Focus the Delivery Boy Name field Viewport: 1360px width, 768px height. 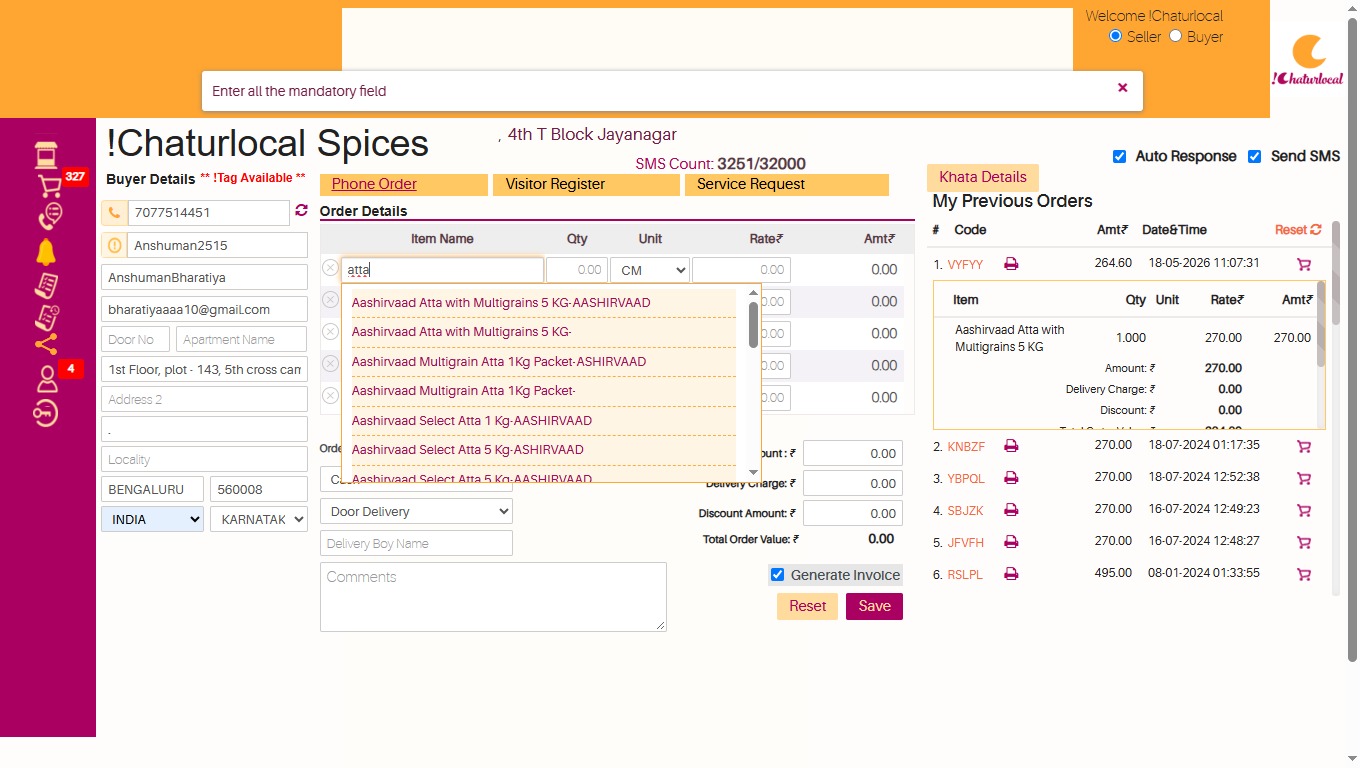(416, 543)
